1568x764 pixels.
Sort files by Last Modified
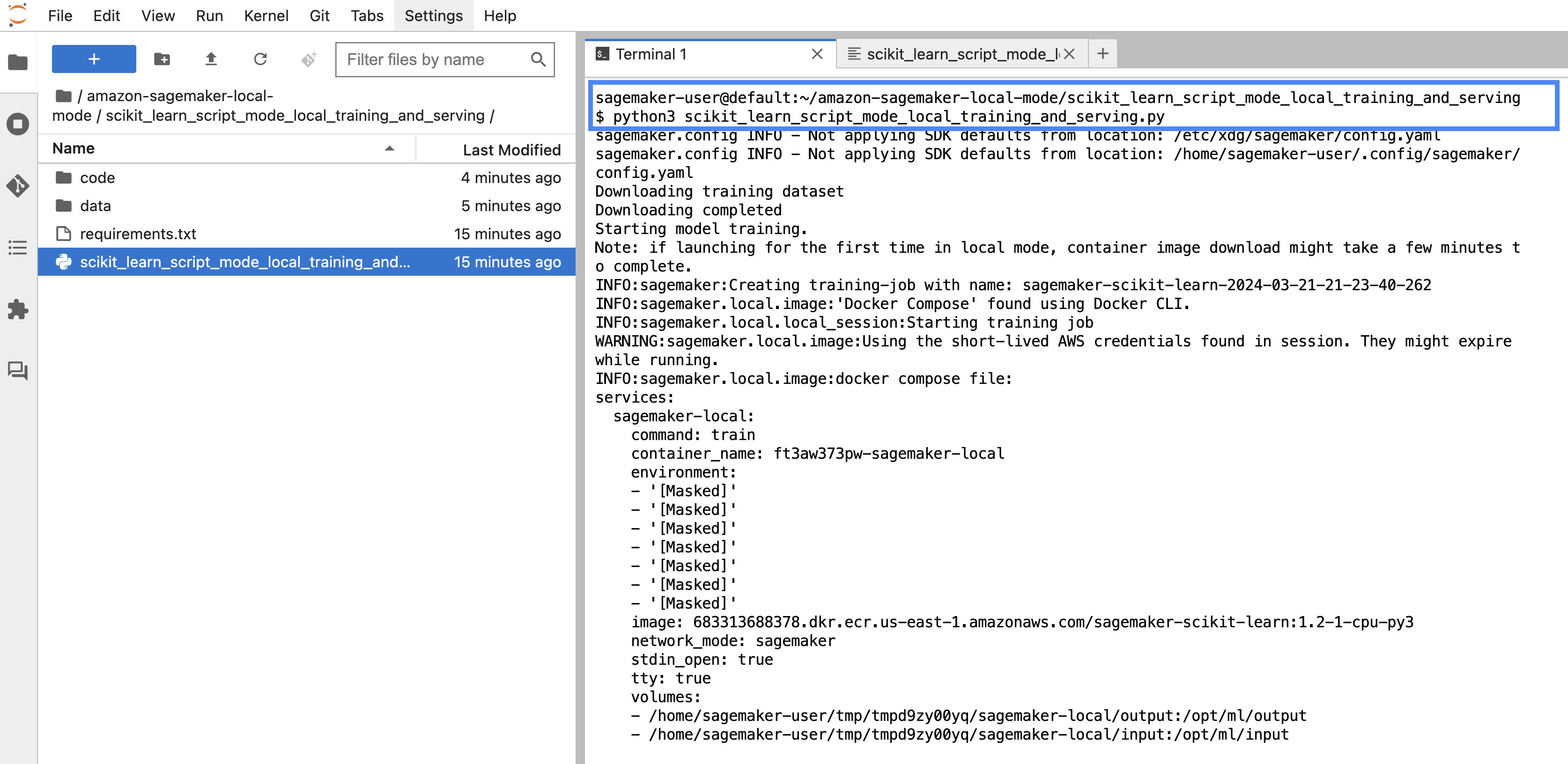coord(511,149)
